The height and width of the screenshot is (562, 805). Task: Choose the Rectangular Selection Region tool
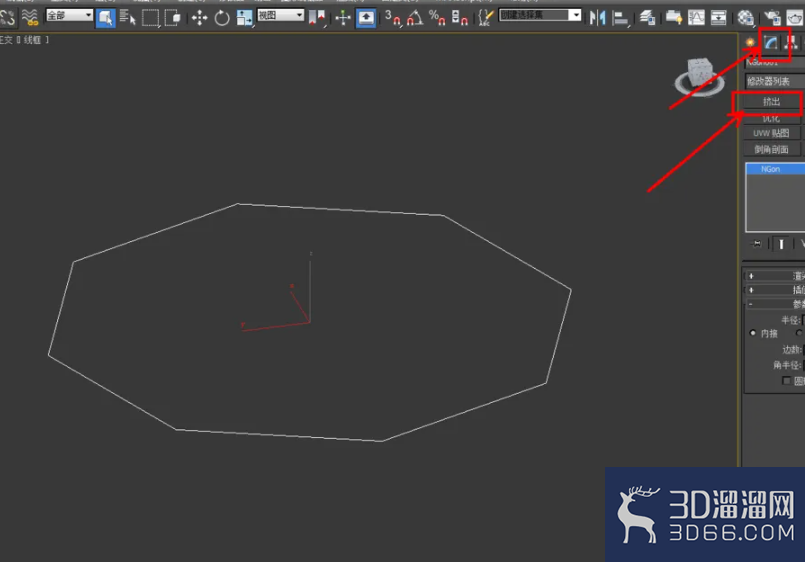click(150, 18)
